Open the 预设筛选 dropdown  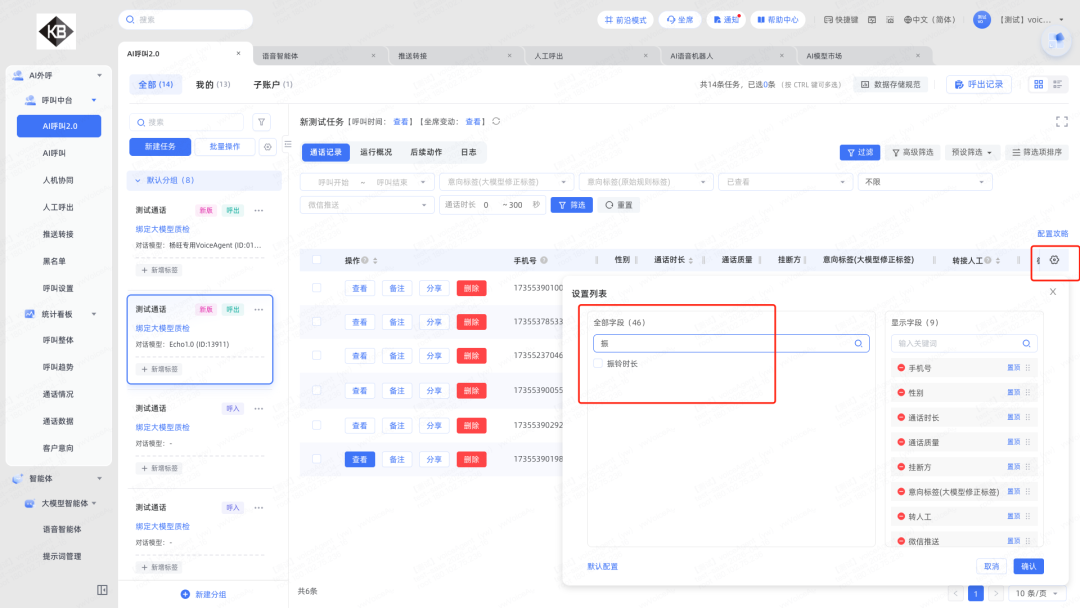pyautogui.click(x=971, y=153)
